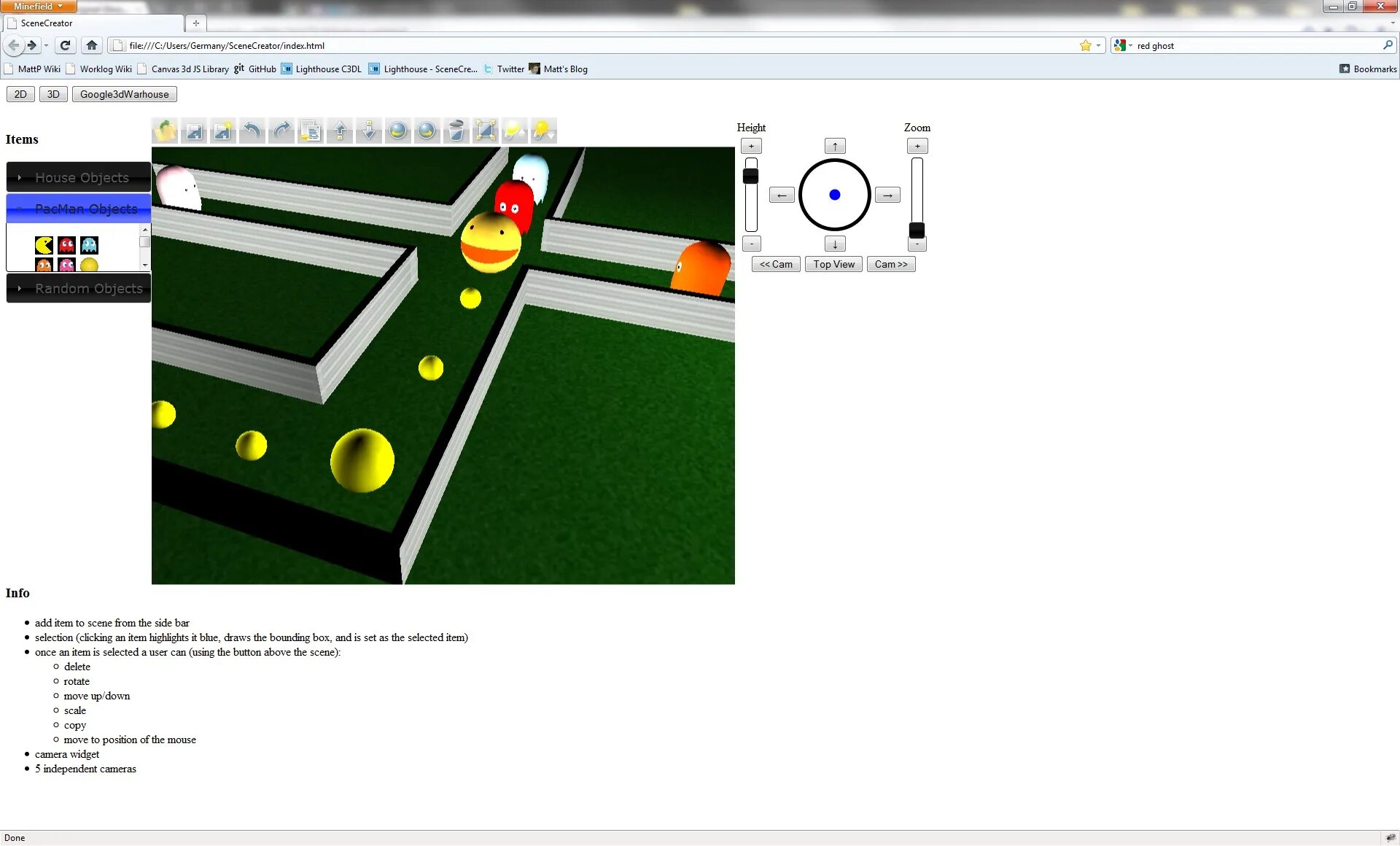1400x846 pixels.
Task: Switch to 3D mode
Action: tap(53, 94)
